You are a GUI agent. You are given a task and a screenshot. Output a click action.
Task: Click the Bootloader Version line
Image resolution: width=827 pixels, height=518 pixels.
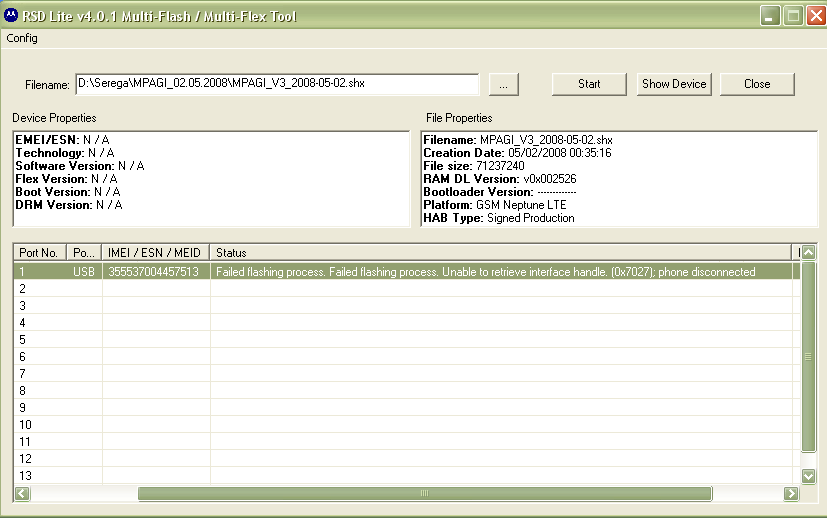[500, 192]
